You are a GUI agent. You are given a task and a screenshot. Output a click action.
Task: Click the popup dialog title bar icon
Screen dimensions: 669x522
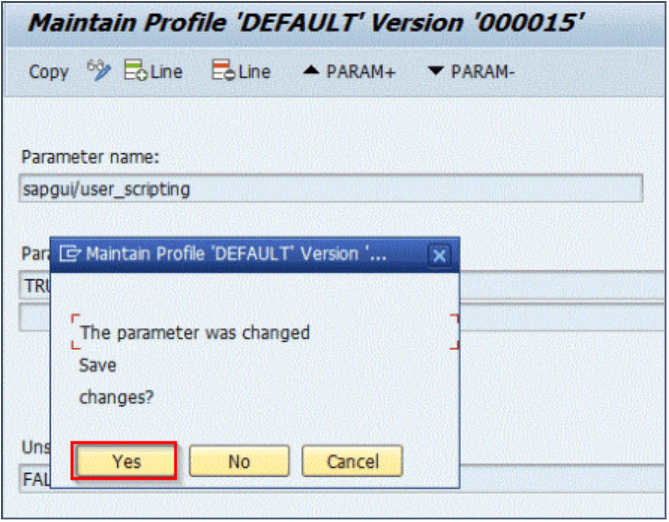tap(69, 254)
